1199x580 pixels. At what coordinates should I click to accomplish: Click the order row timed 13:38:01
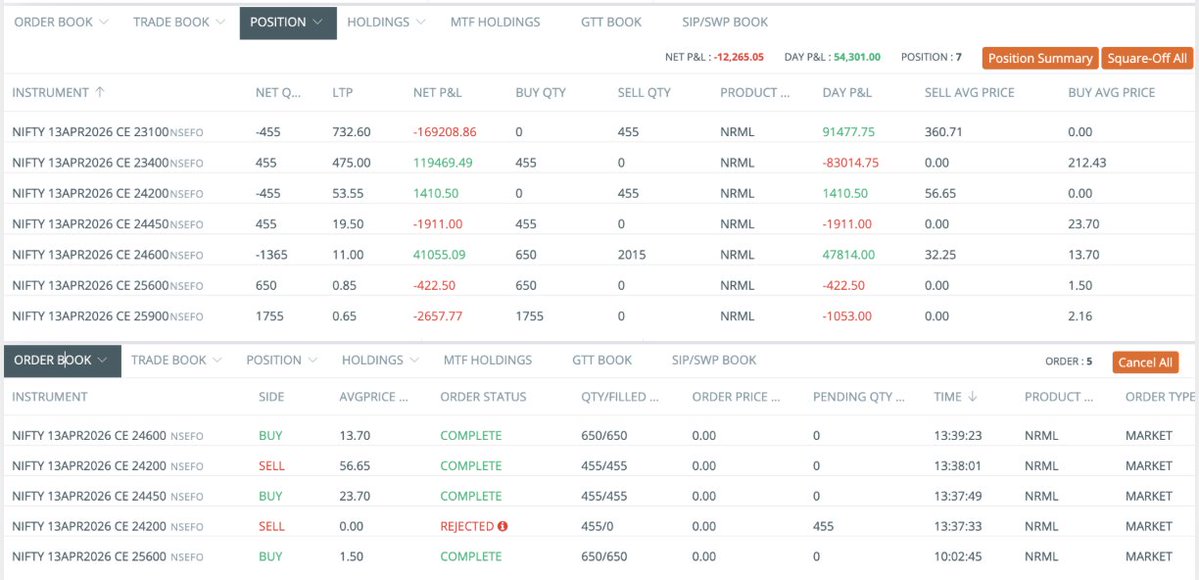(x=600, y=465)
